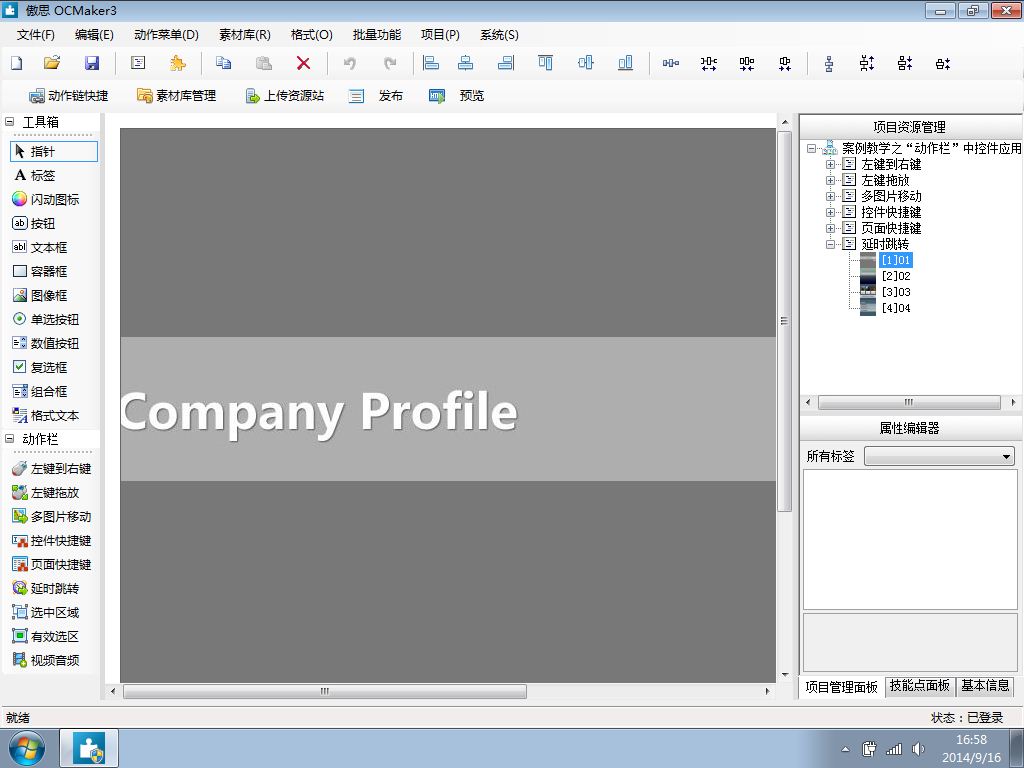Screen dimensions: 1024x768
Task: Collapse the 工具箱 toolbox section
Action: coord(10,121)
